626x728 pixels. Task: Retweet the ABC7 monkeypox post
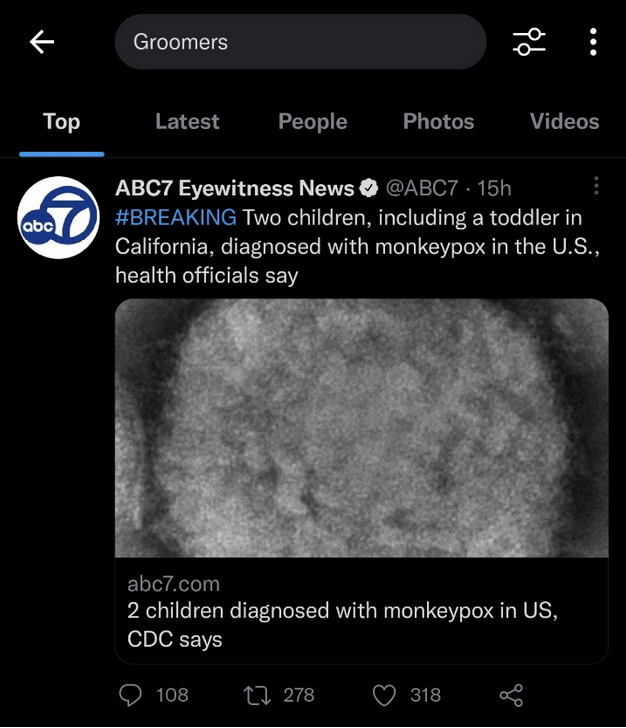coord(257,696)
